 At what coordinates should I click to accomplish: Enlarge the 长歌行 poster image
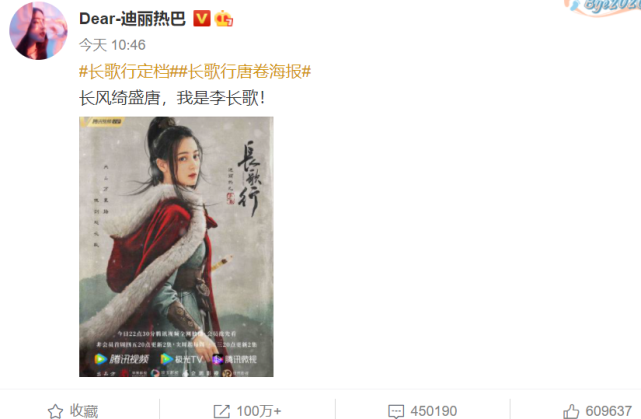click(176, 246)
